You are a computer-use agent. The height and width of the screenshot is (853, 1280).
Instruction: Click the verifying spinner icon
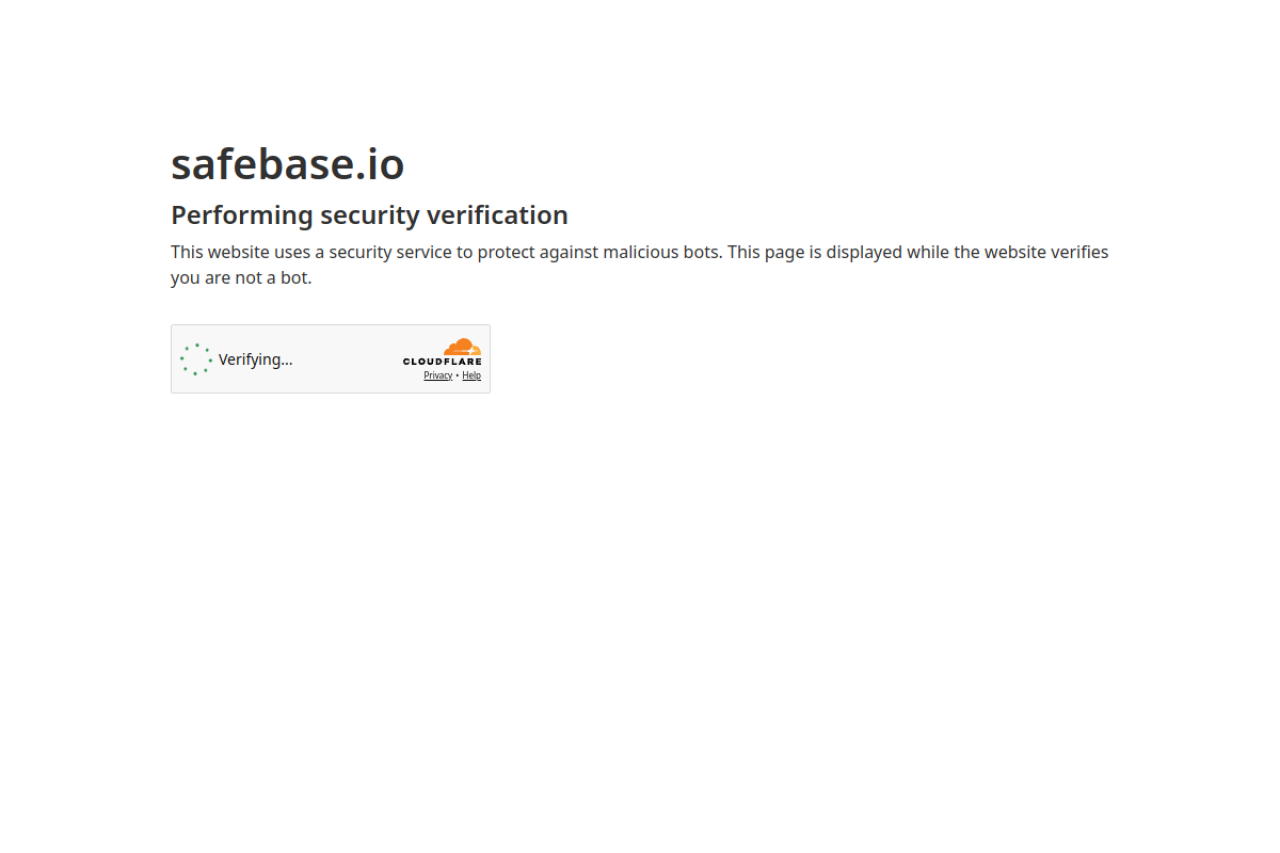(196, 359)
